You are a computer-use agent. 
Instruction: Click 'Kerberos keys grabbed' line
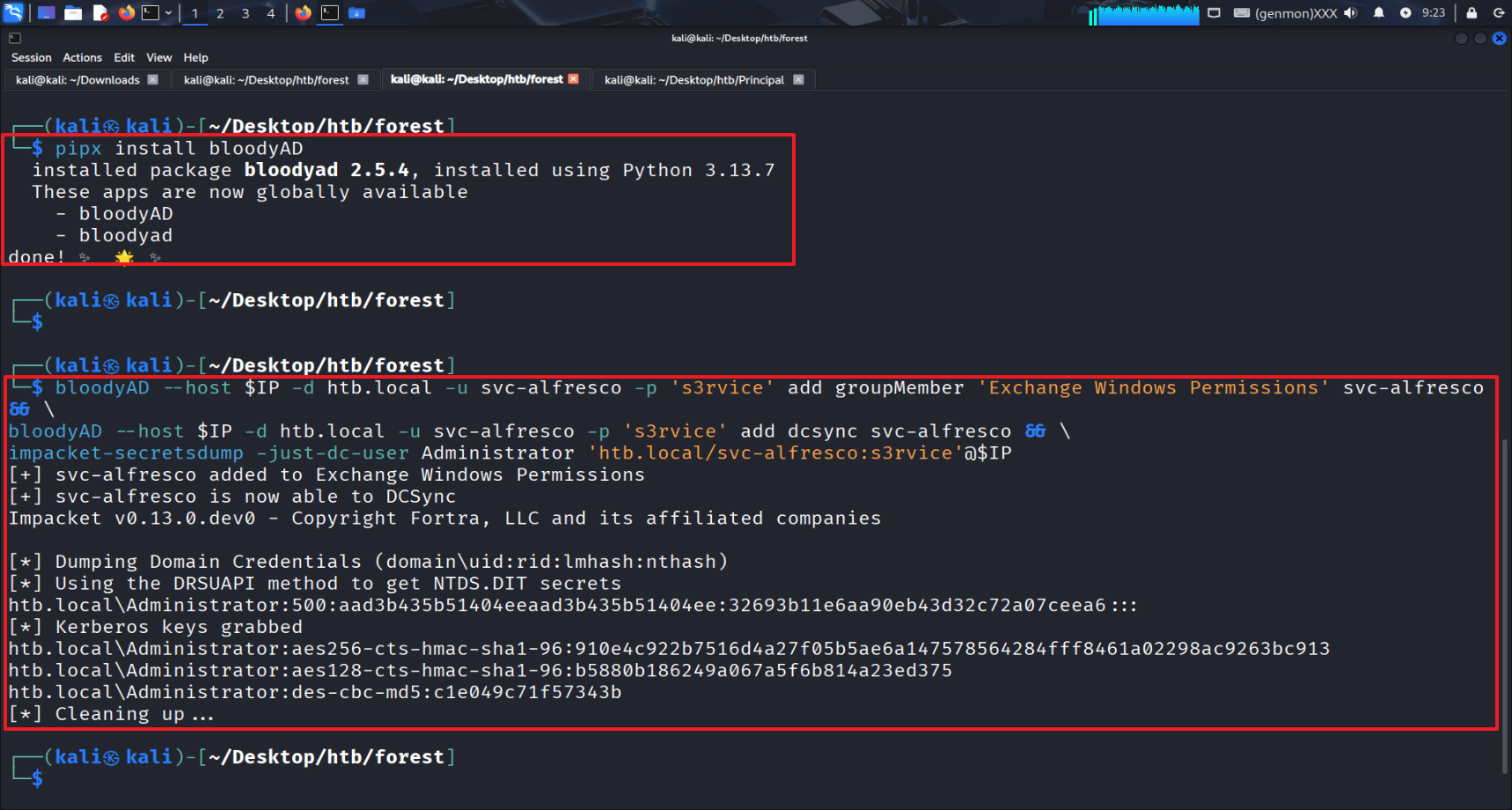tap(156, 627)
